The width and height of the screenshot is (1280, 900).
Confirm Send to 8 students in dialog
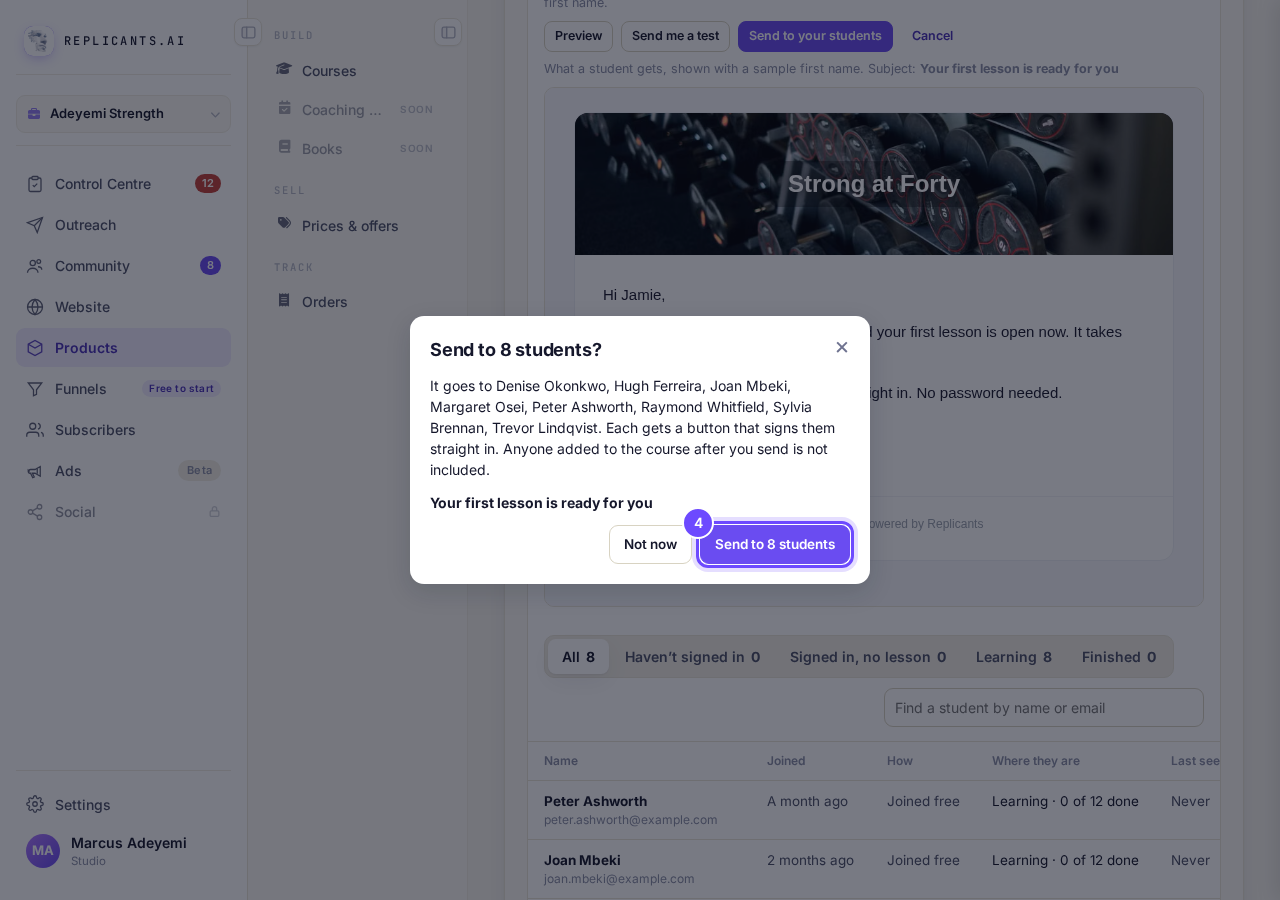tap(775, 545)
